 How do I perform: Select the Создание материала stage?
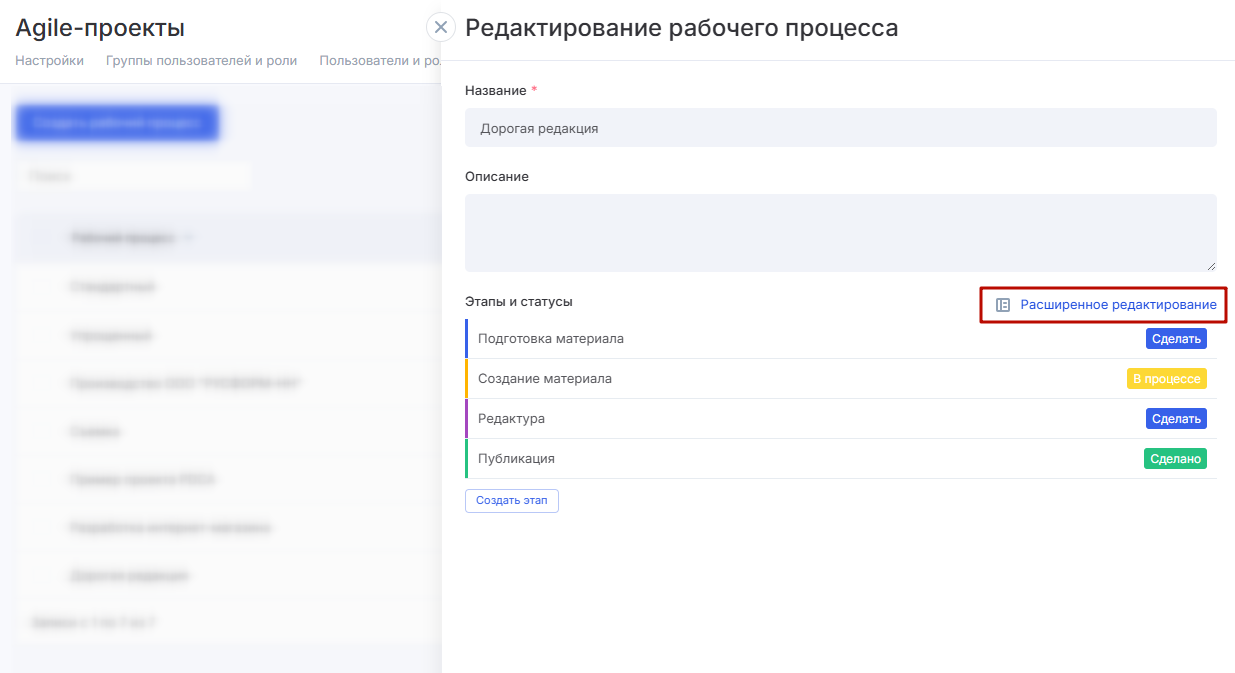pos(545,379)
